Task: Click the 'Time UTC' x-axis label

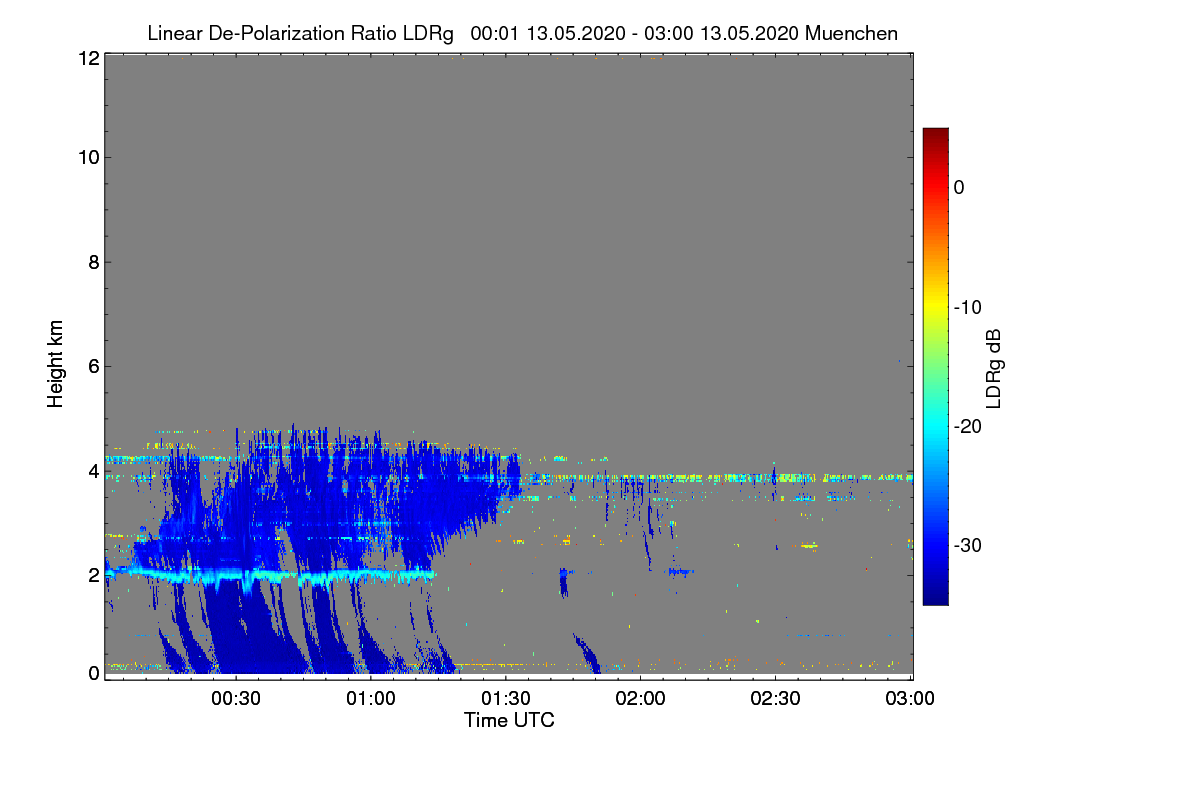Action: pos(509,720)
